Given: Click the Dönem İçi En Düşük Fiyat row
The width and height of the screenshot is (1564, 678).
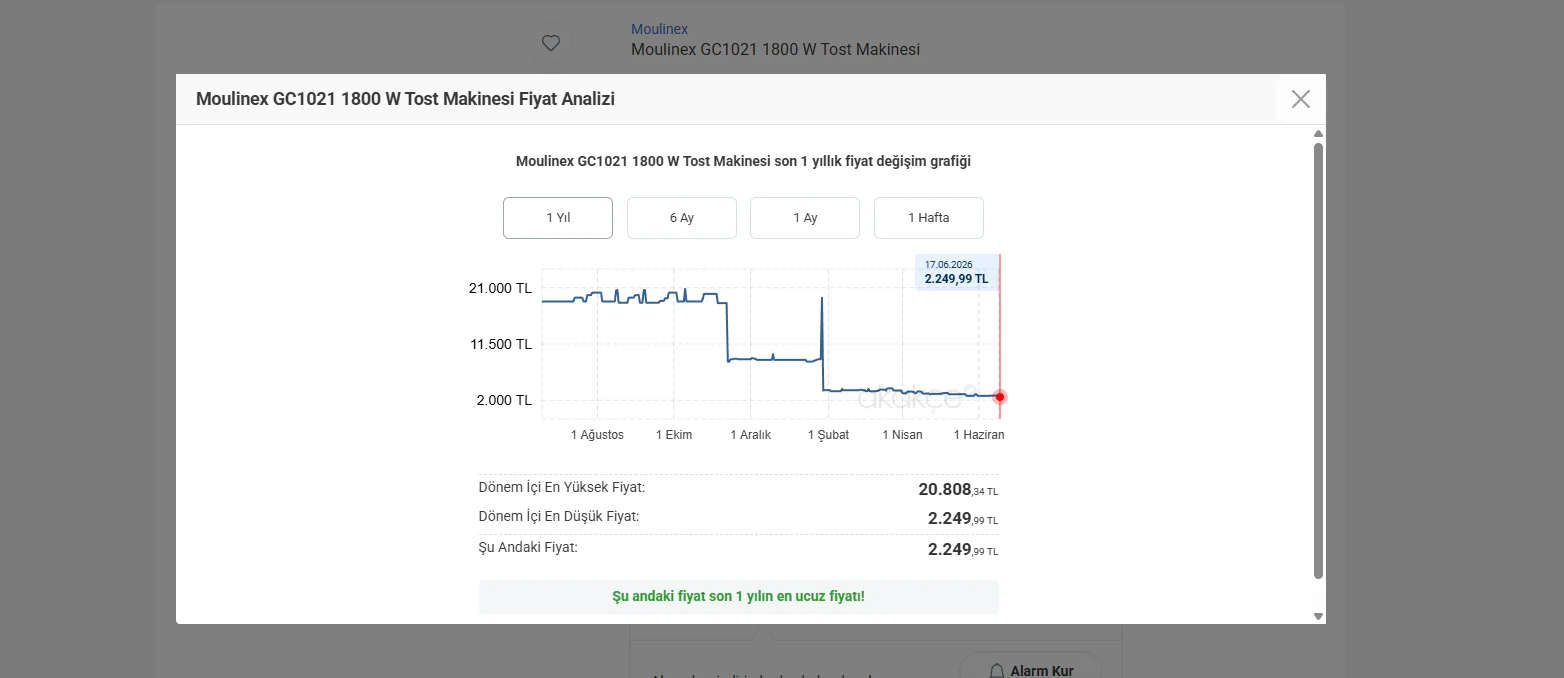Looking at the screenshot, I should tap(739, 518).
